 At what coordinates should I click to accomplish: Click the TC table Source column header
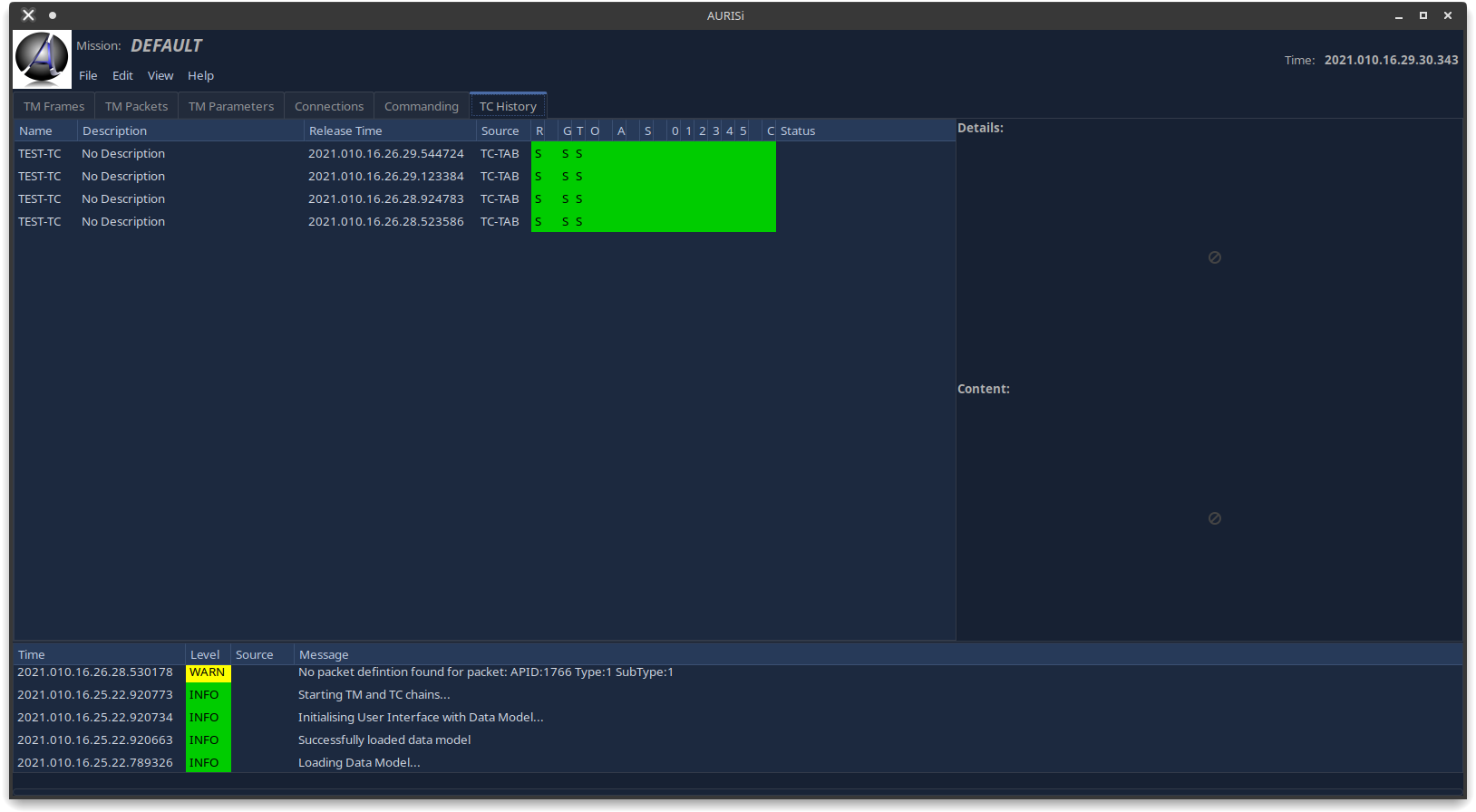503,130
